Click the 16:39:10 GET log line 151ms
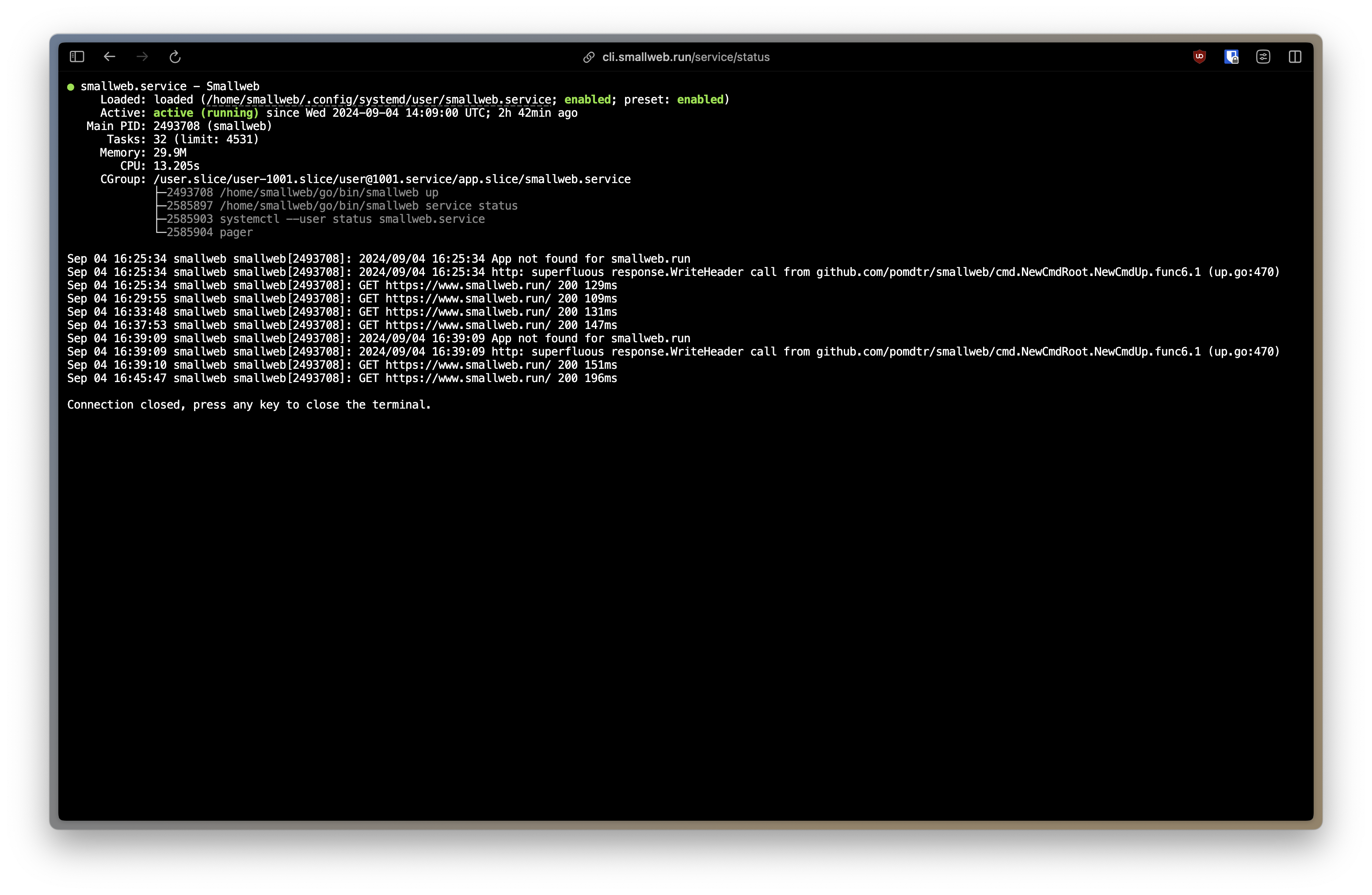The height and width of the screenshot is (895, 1372). [x=342, y=365]
